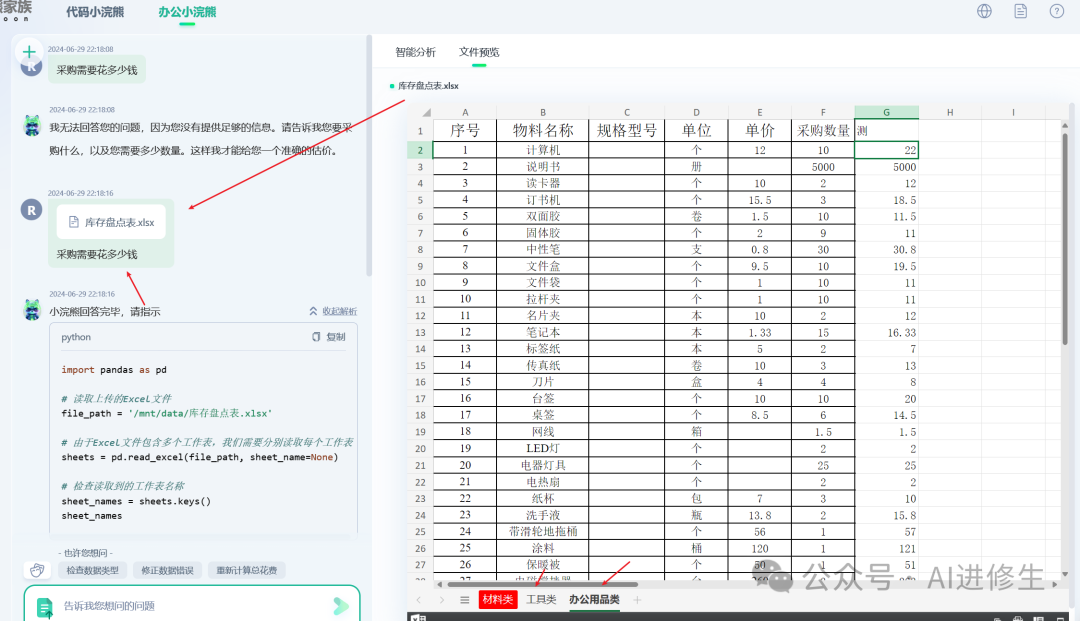Click the G2 cell showing 22

[886, 150]
